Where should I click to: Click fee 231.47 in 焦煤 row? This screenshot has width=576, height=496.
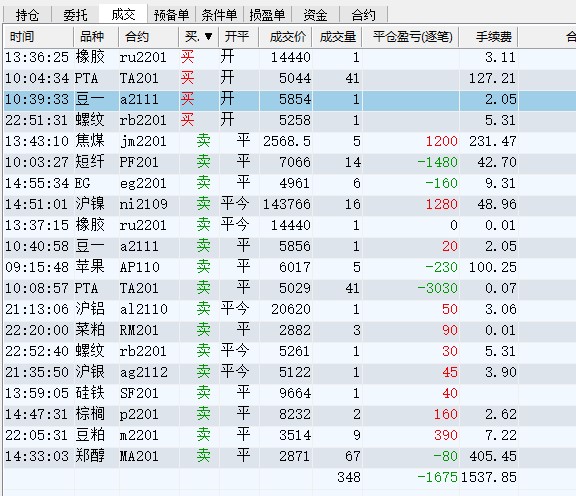493,141
